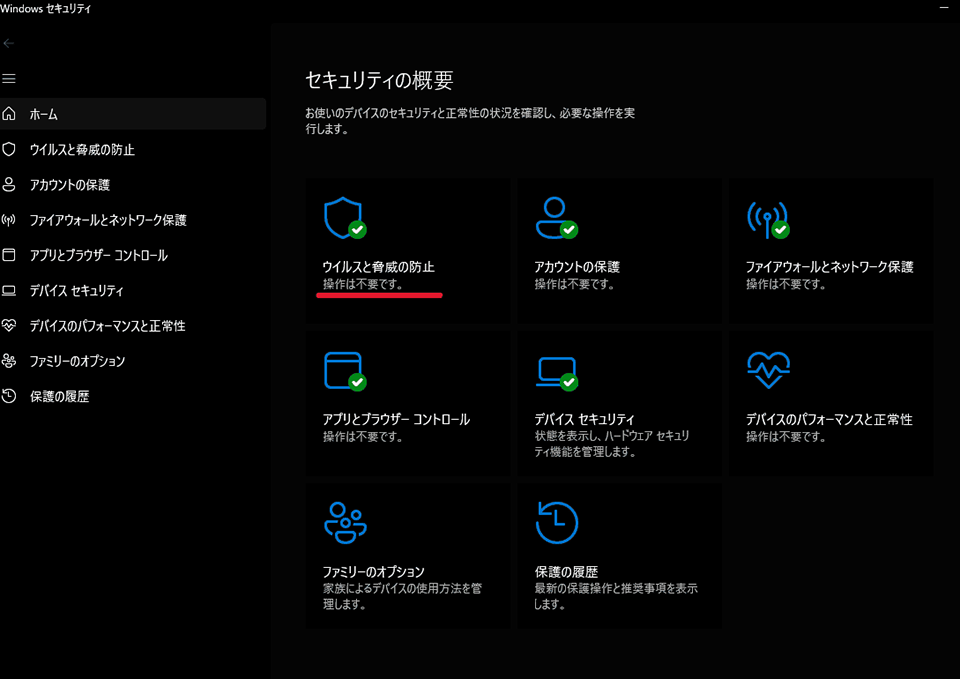Click the large clock icon in 保護の履歴 card
The width and height of the screenshot is (960, 679).
point(556,523)
